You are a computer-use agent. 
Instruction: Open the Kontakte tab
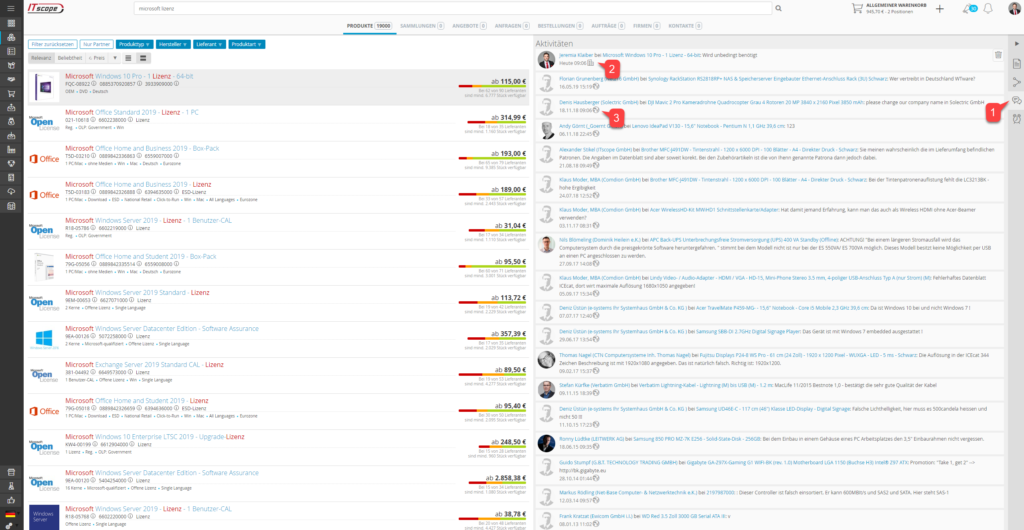(x=685, y=25)
